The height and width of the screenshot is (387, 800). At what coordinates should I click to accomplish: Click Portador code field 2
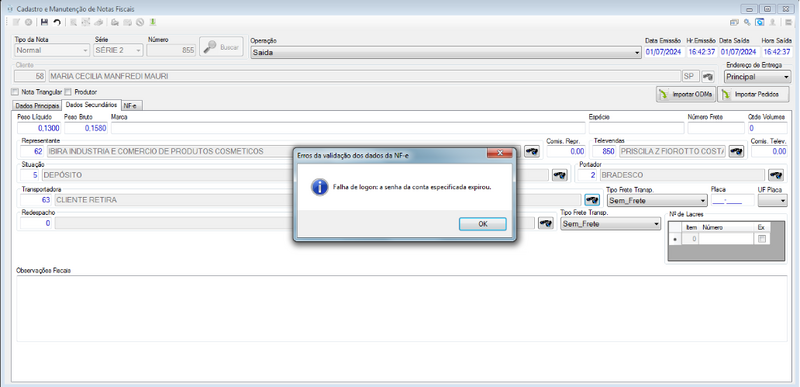point(587,175)
